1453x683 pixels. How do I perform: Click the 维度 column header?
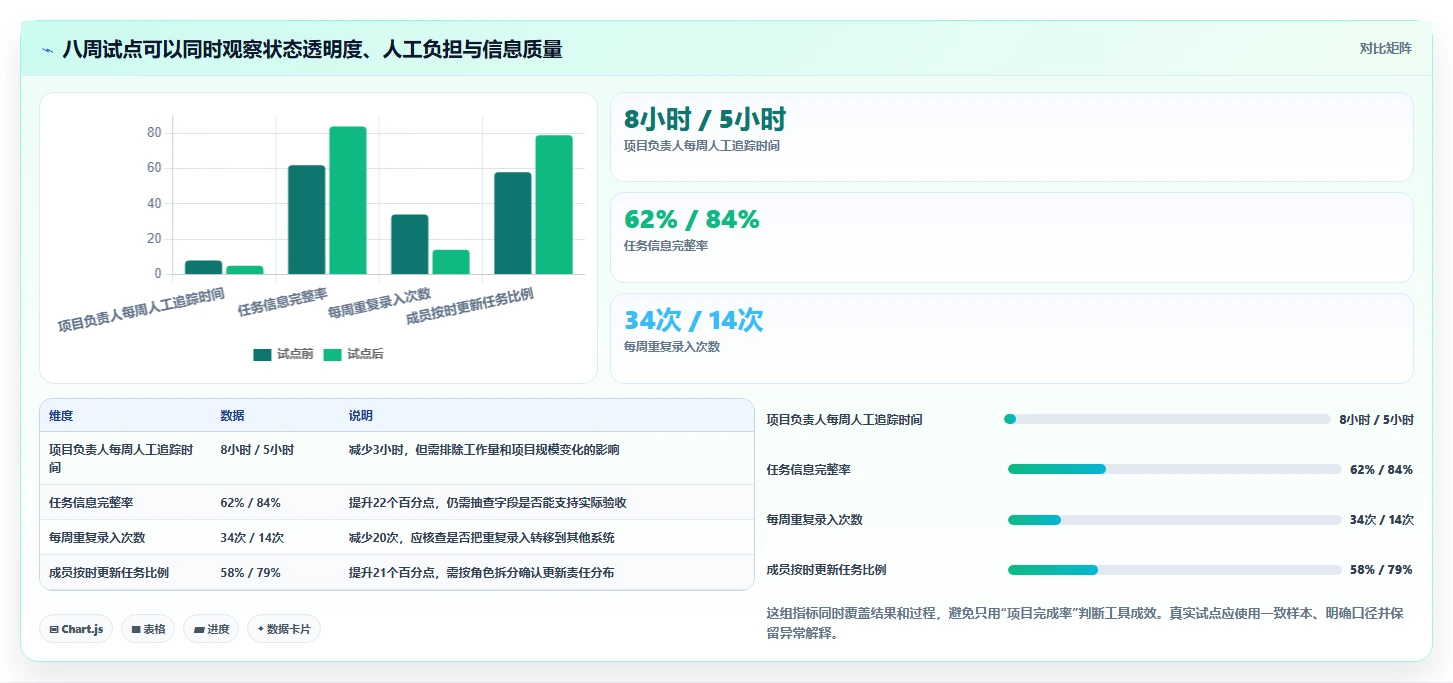point(61,416)
